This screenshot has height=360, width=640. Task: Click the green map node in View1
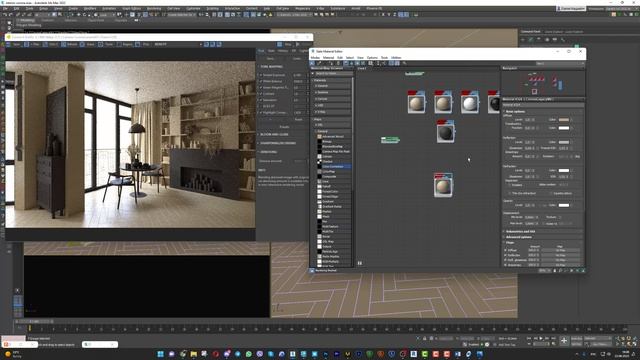(x=390, y=140)
